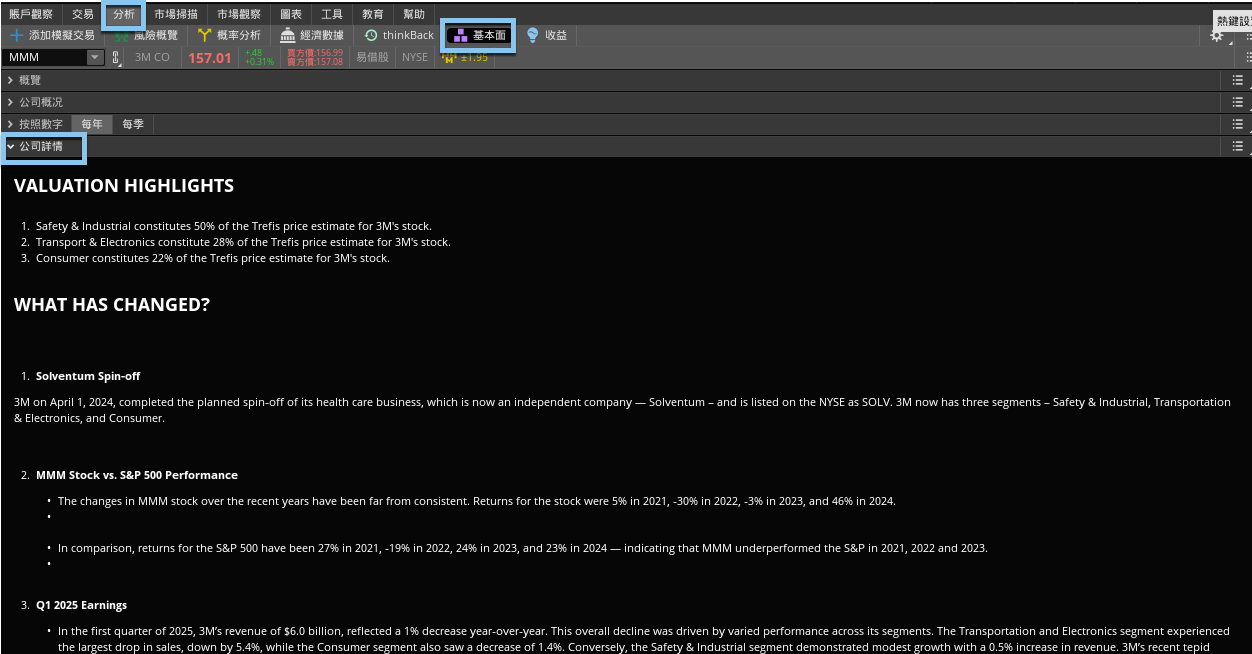This screenshot has height=654, width=1252.
Task: Open the 收益 sub-tab
Action: [x=547, y=35]
